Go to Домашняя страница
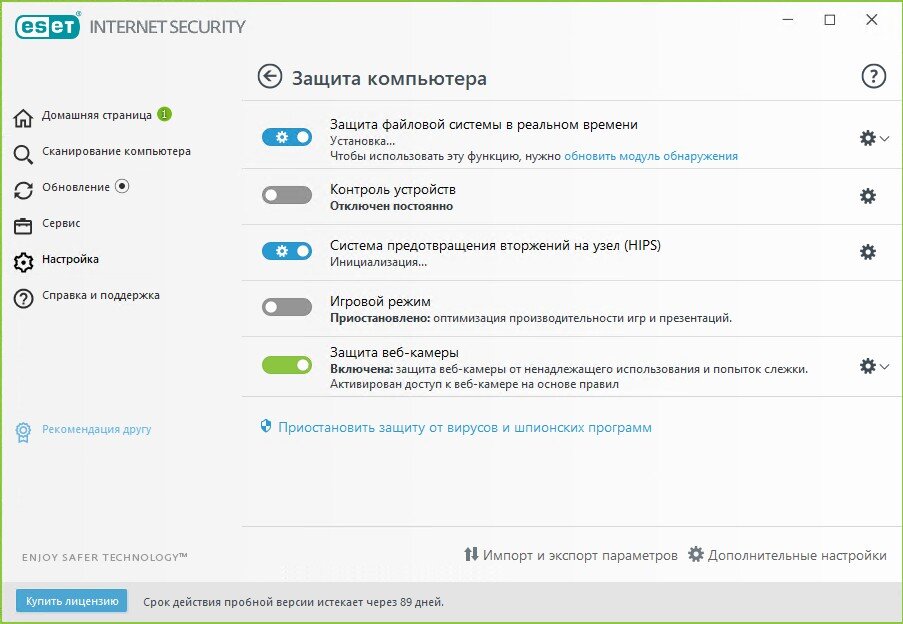The image size is (903, 624). point(97,115)
